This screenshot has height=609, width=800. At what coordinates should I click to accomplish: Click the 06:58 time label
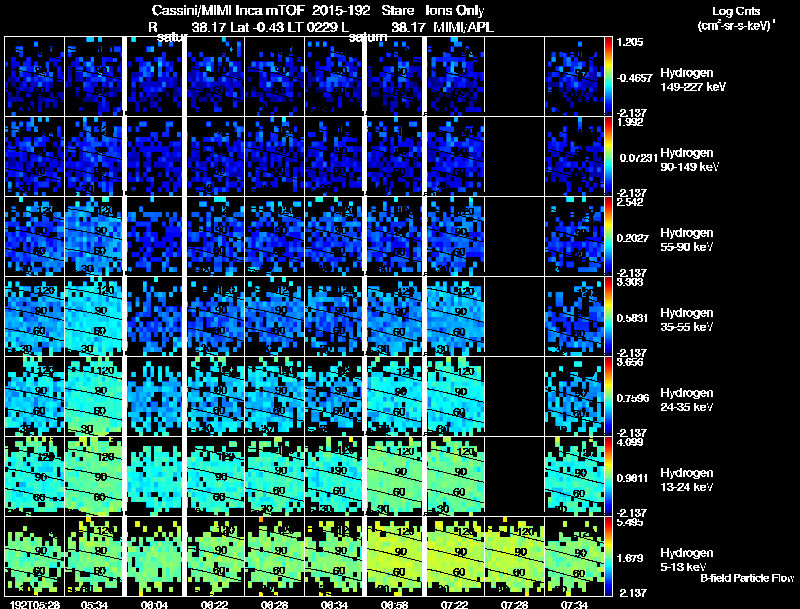[x=394, y=605]
